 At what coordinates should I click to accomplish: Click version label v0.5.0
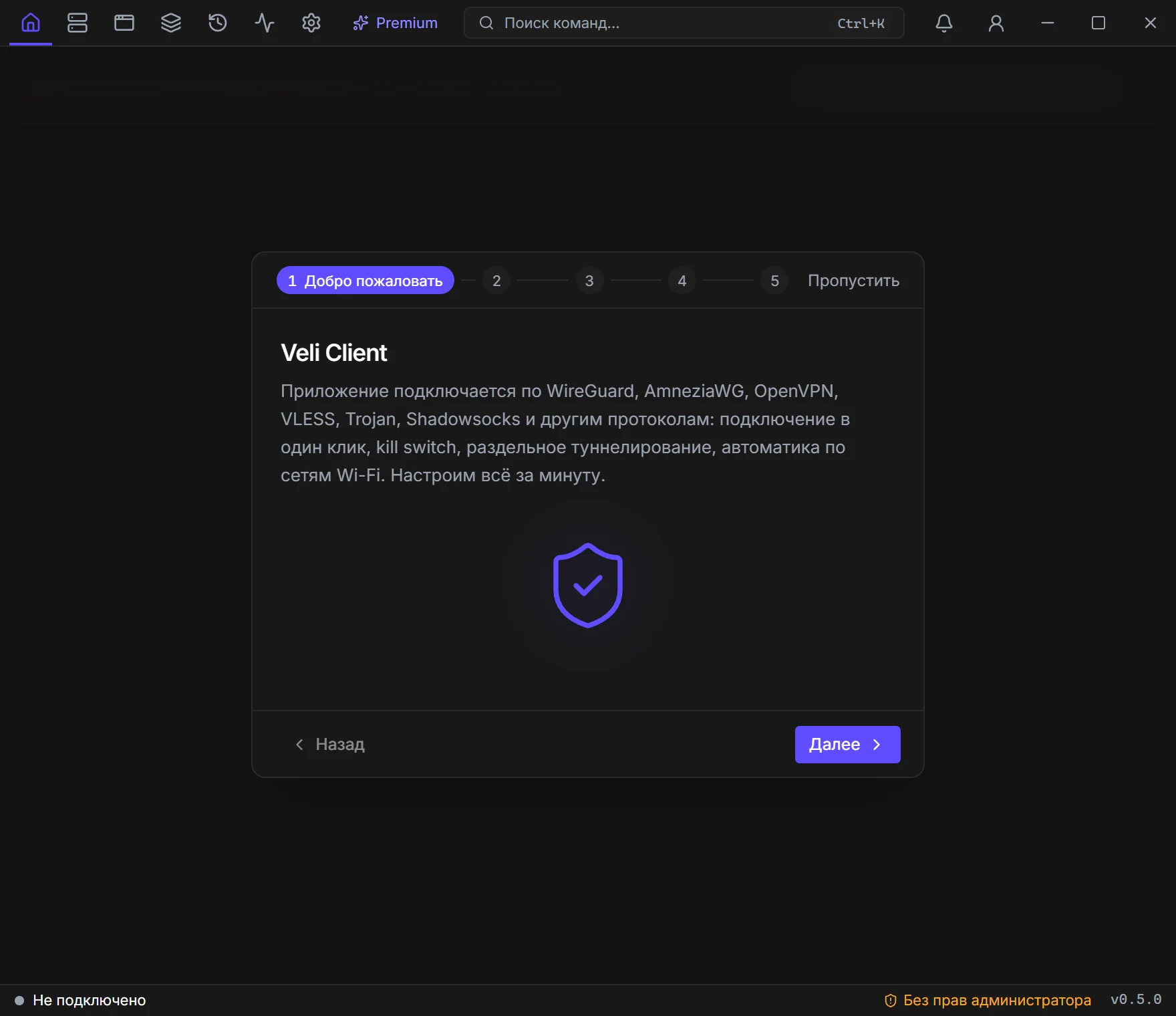(1136, 999)
